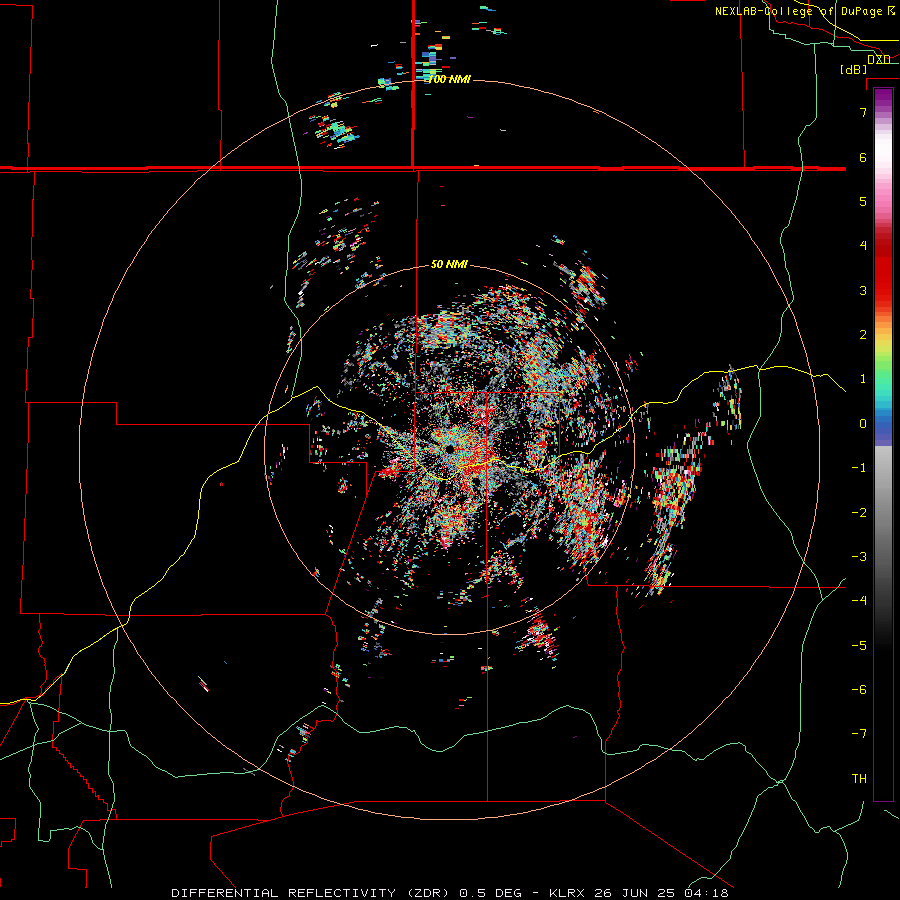The height and width of the screenshot is (900, 900).
Task: Click the positive 1 scale value
Action: pos(863,379)
